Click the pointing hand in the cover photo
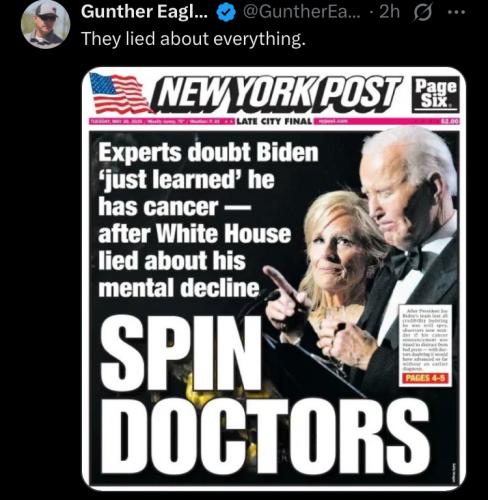 click(x=287, y=293)
